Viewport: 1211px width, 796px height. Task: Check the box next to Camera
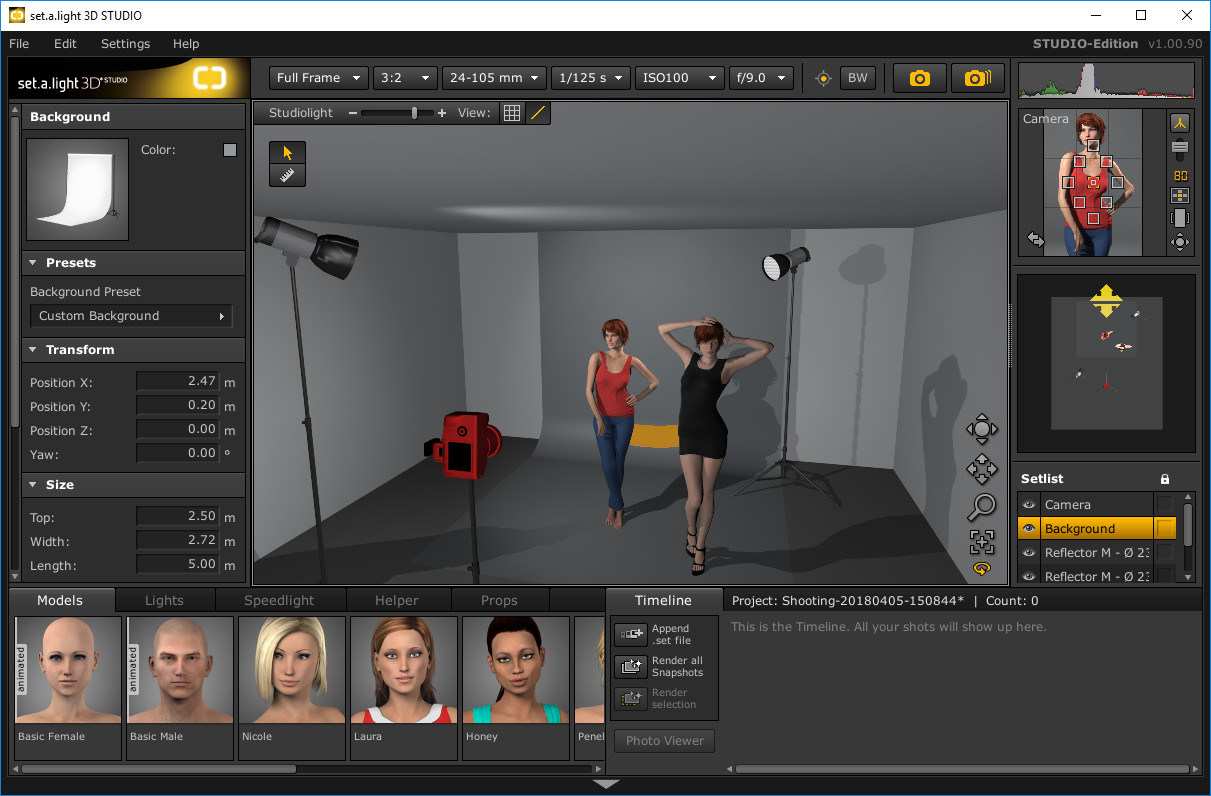pyautogui.click(x=1164, y=504)
